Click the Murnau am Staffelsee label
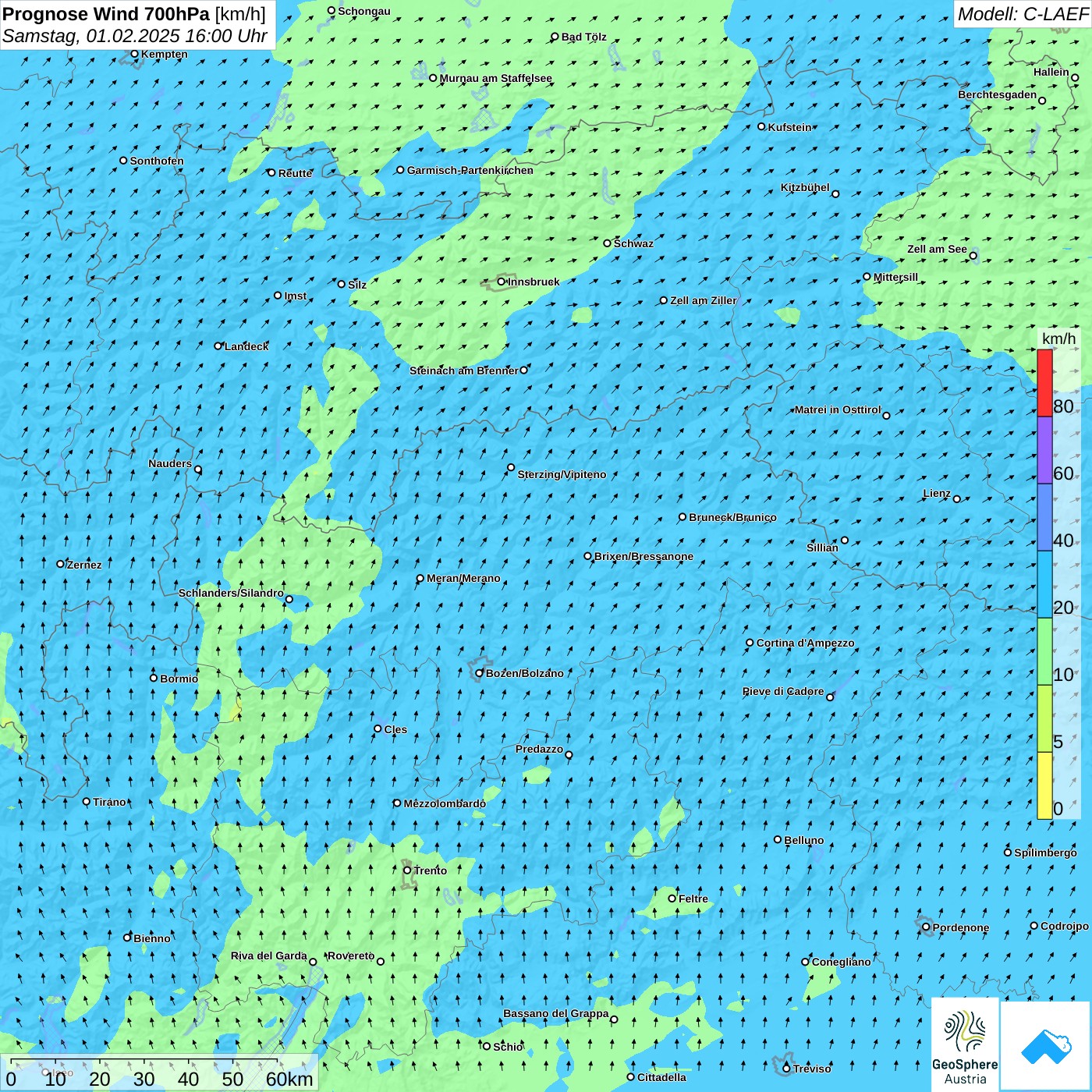Viewport: 1092px width, 1092px height. click(495, 78)
